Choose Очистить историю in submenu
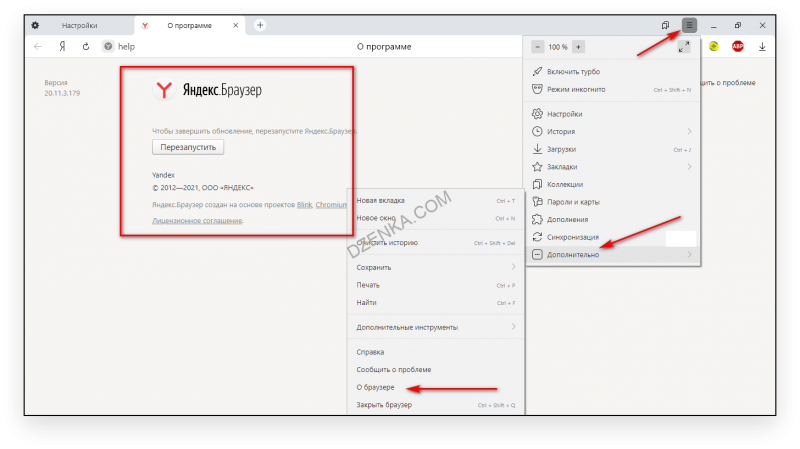Viewport: 800px width, 449px height. (436, 243)
